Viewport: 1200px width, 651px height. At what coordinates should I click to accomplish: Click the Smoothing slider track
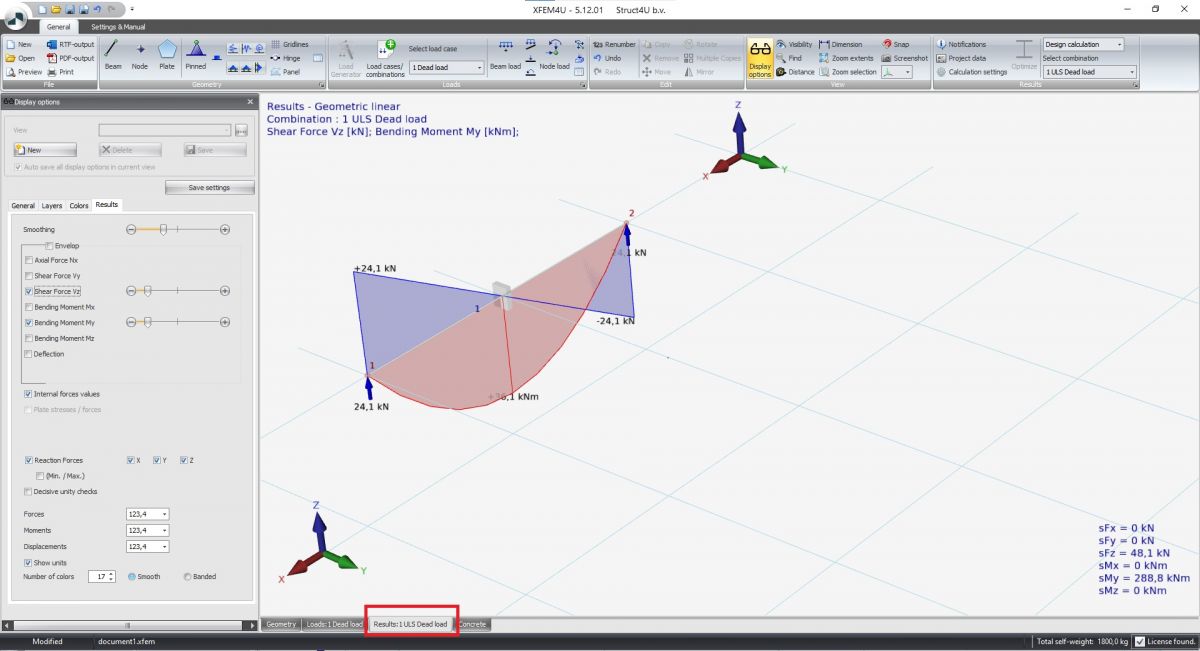click(x=177, y=230)
